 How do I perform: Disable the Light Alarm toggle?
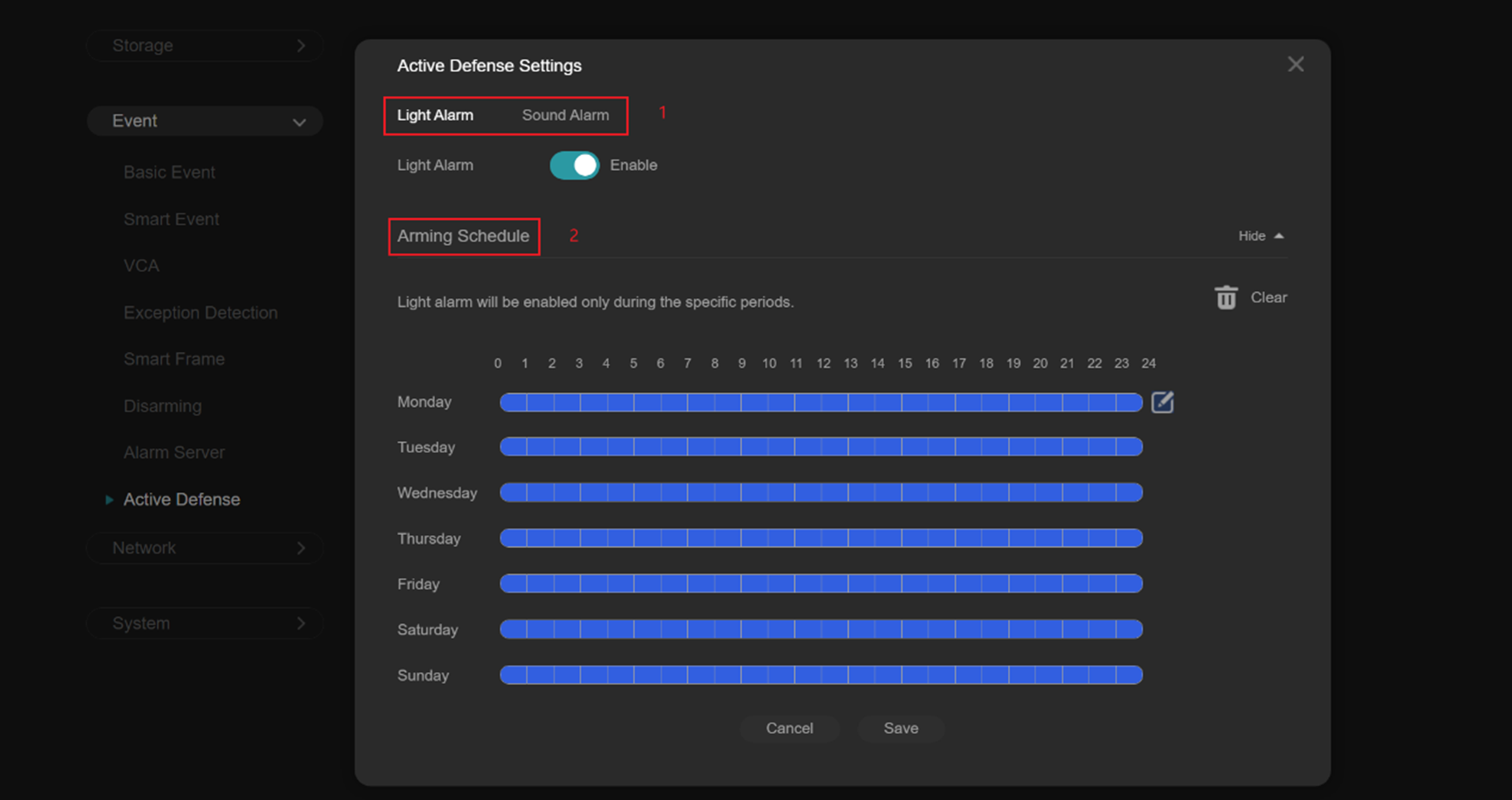tap(574, 165)
